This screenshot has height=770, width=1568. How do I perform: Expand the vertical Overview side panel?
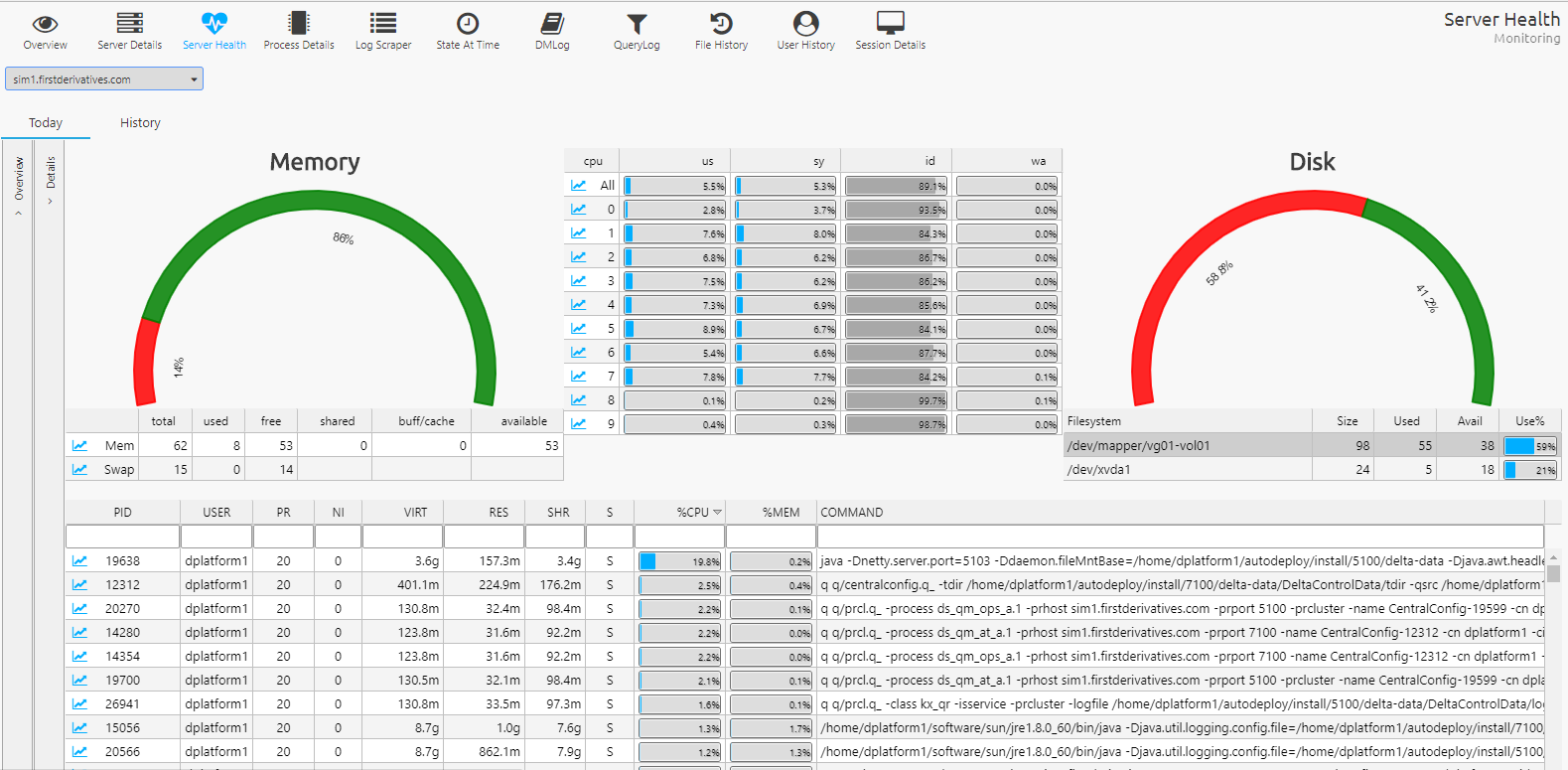[x=18, y=184]
